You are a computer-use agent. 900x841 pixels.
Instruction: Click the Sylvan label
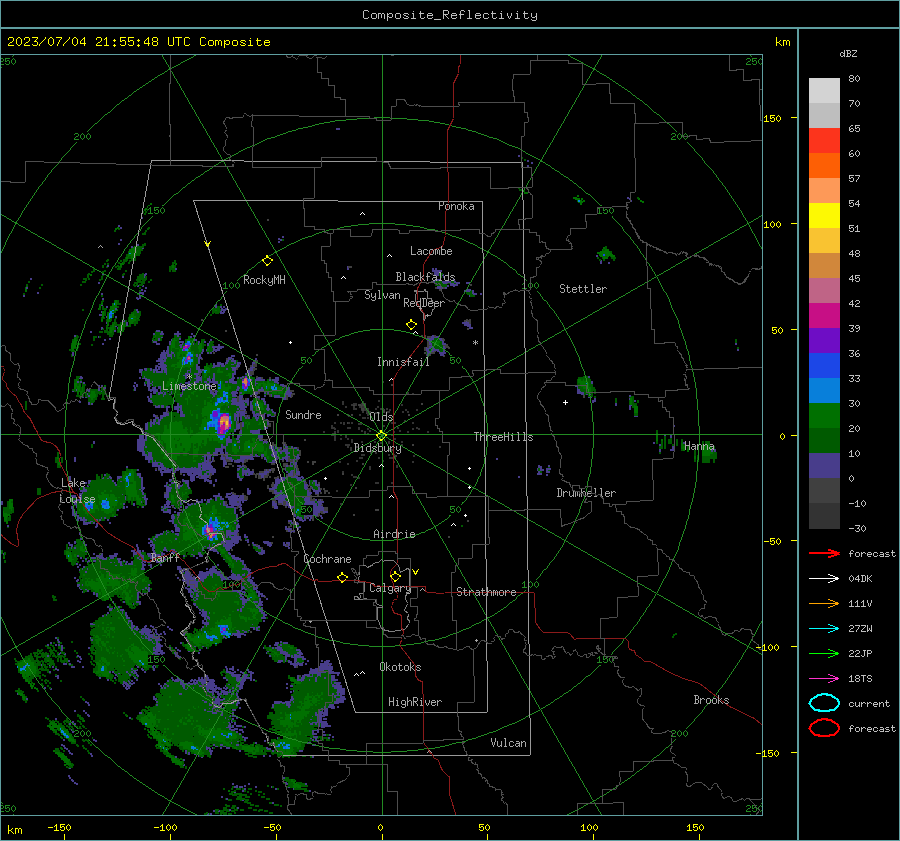(382, 295)
